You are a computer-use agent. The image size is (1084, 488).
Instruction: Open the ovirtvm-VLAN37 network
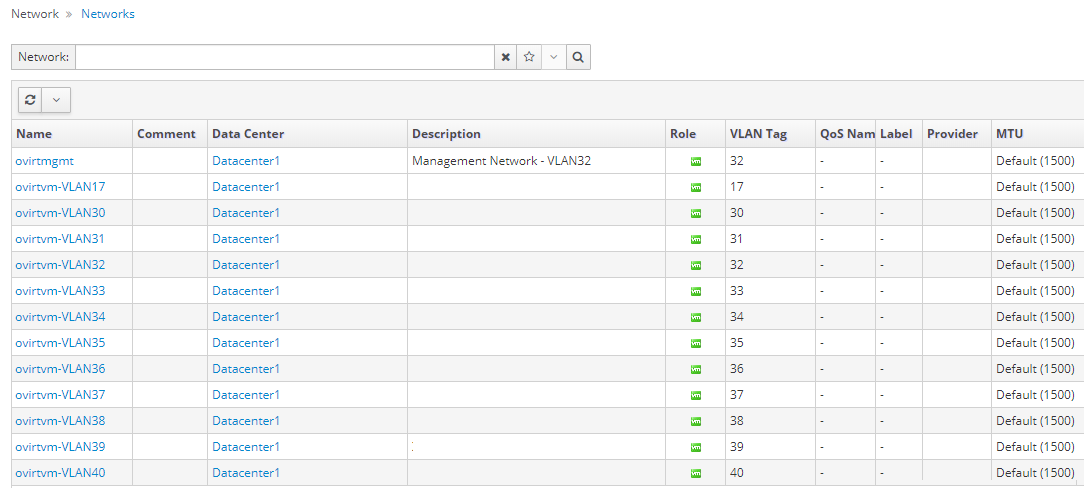coord(60,395)
